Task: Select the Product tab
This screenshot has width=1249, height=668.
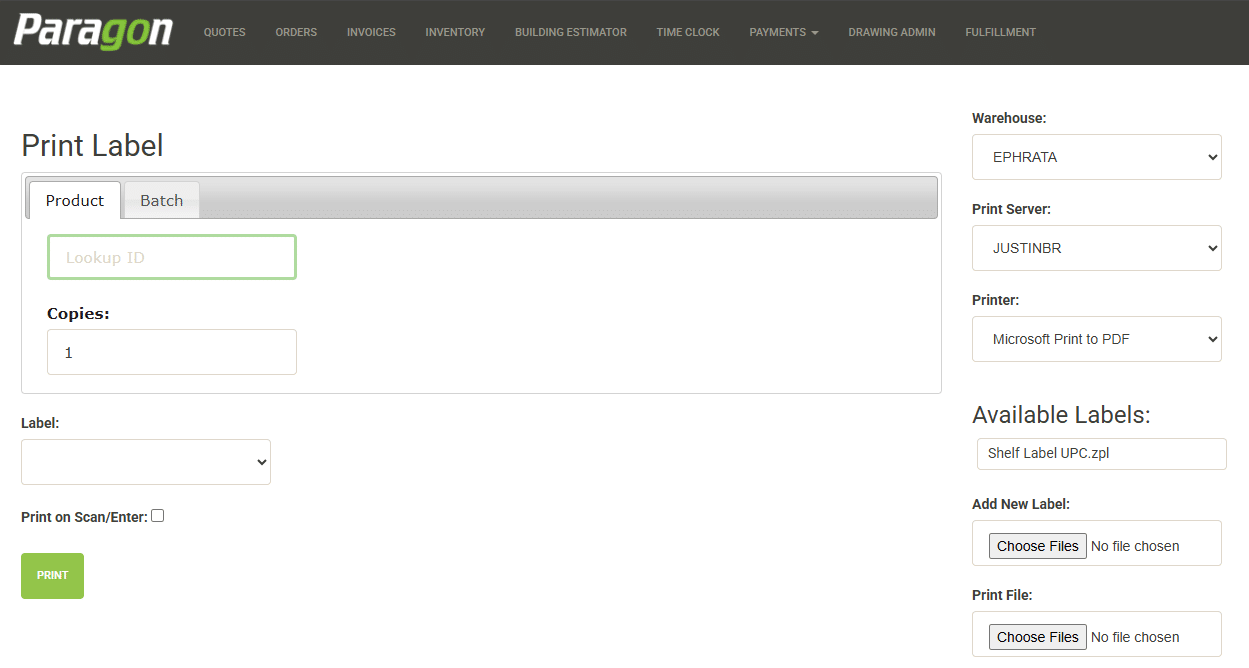Action: pyautogui.click(x=74, y=200)
